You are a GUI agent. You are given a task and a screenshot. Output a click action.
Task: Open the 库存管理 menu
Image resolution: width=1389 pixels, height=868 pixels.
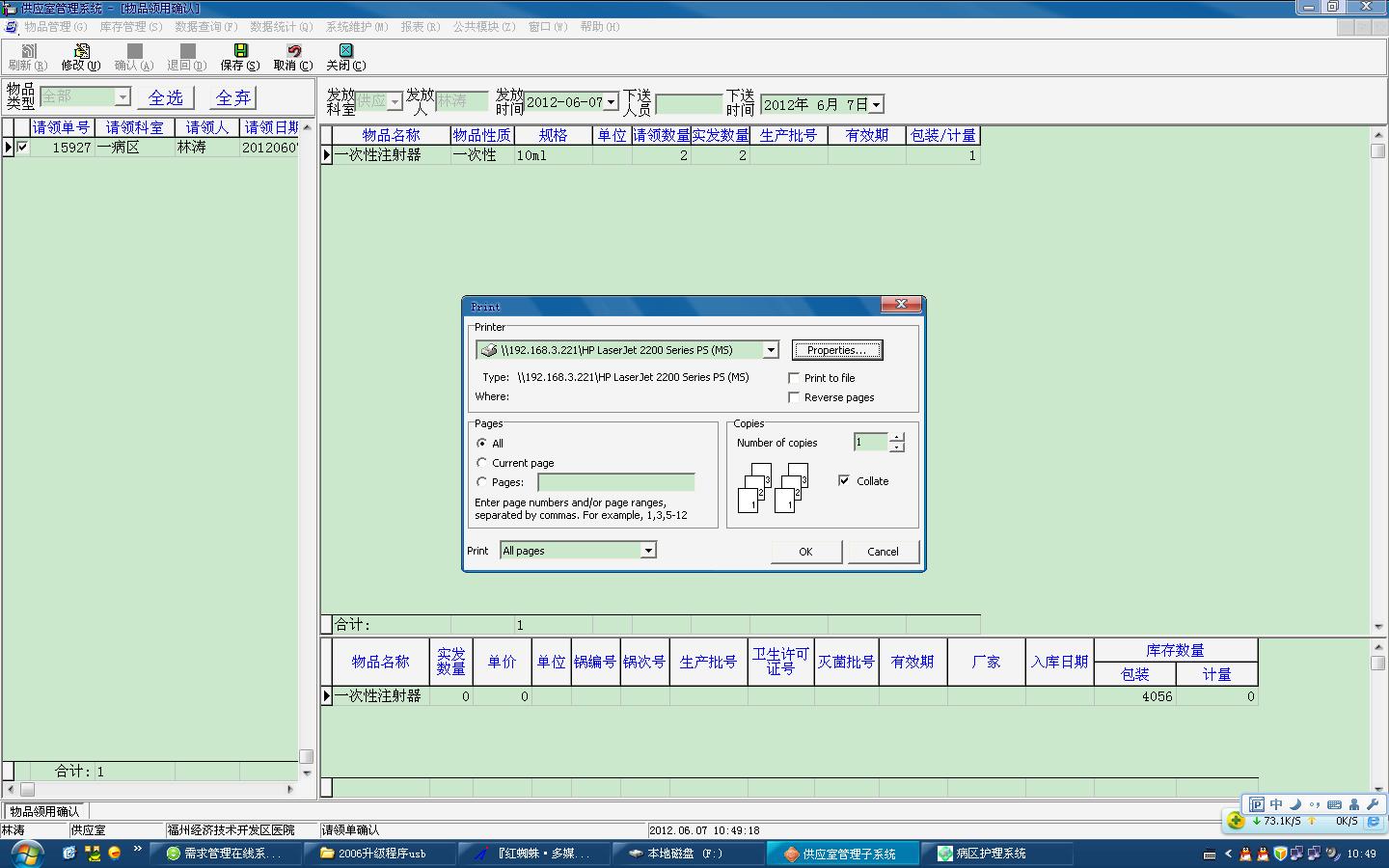[x=130, y=27]
